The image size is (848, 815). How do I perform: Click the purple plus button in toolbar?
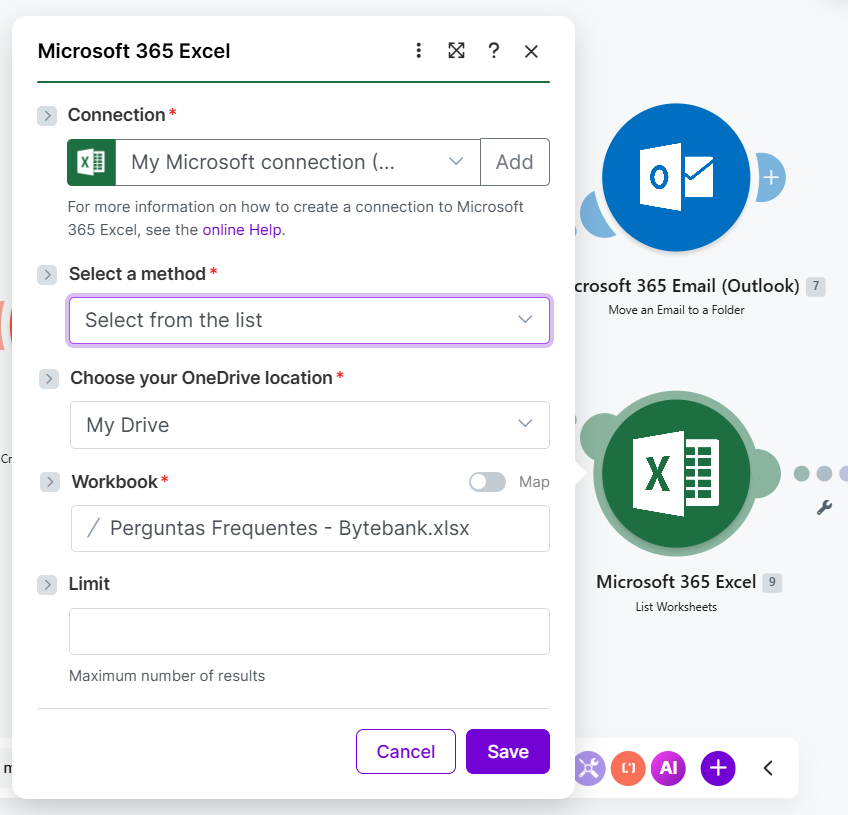(x=718, y=768)
